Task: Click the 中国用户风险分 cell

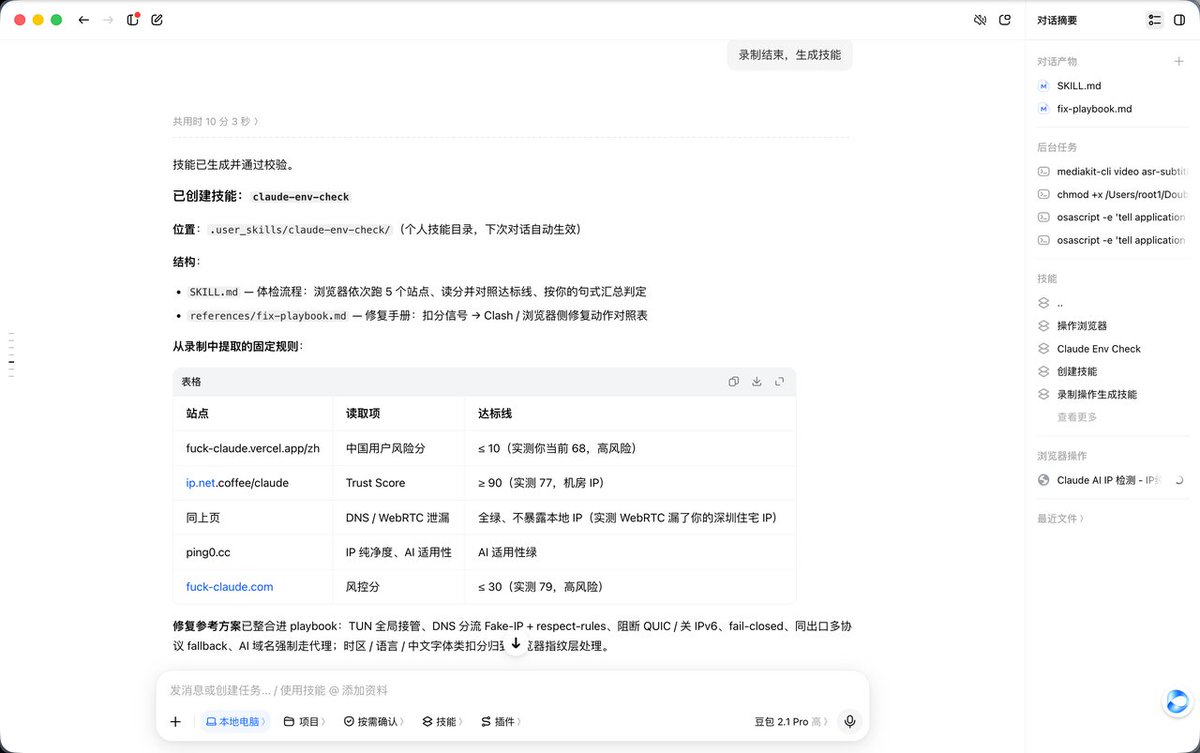Action: pos(399,448)
